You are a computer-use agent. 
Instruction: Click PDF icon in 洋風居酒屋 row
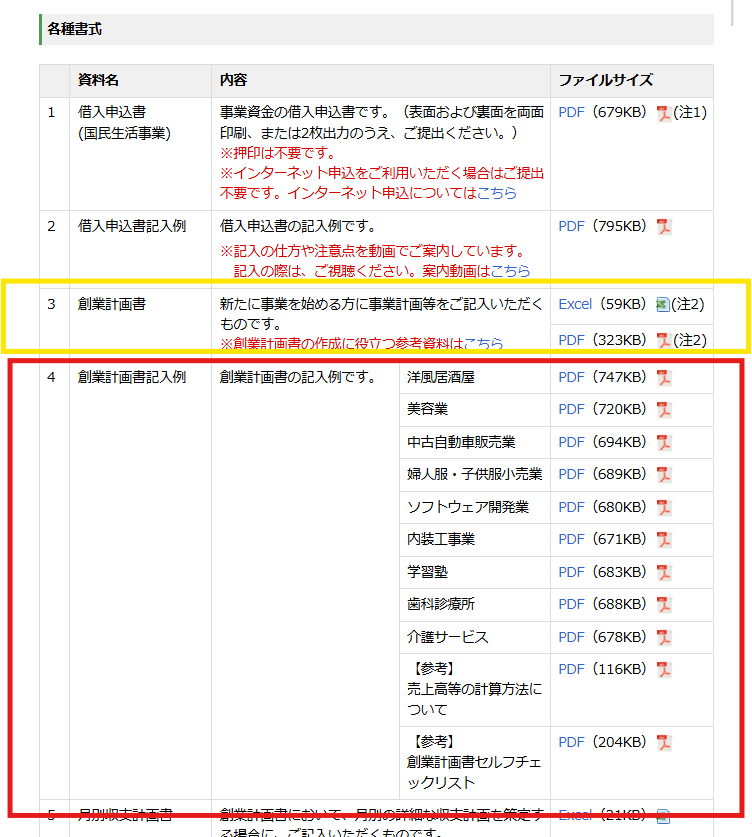pos(663,378)
